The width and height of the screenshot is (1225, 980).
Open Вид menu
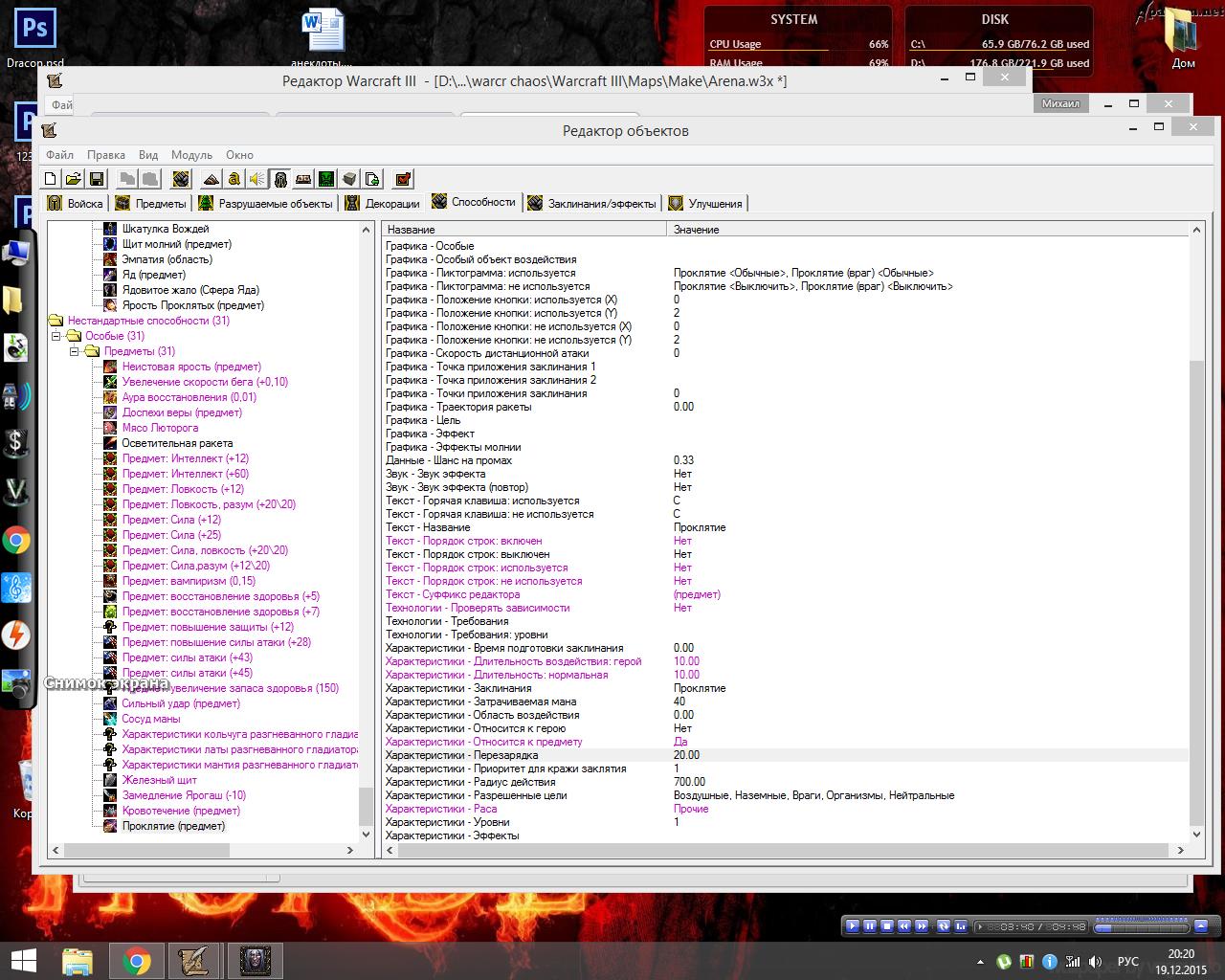click(x=148, y=154)
